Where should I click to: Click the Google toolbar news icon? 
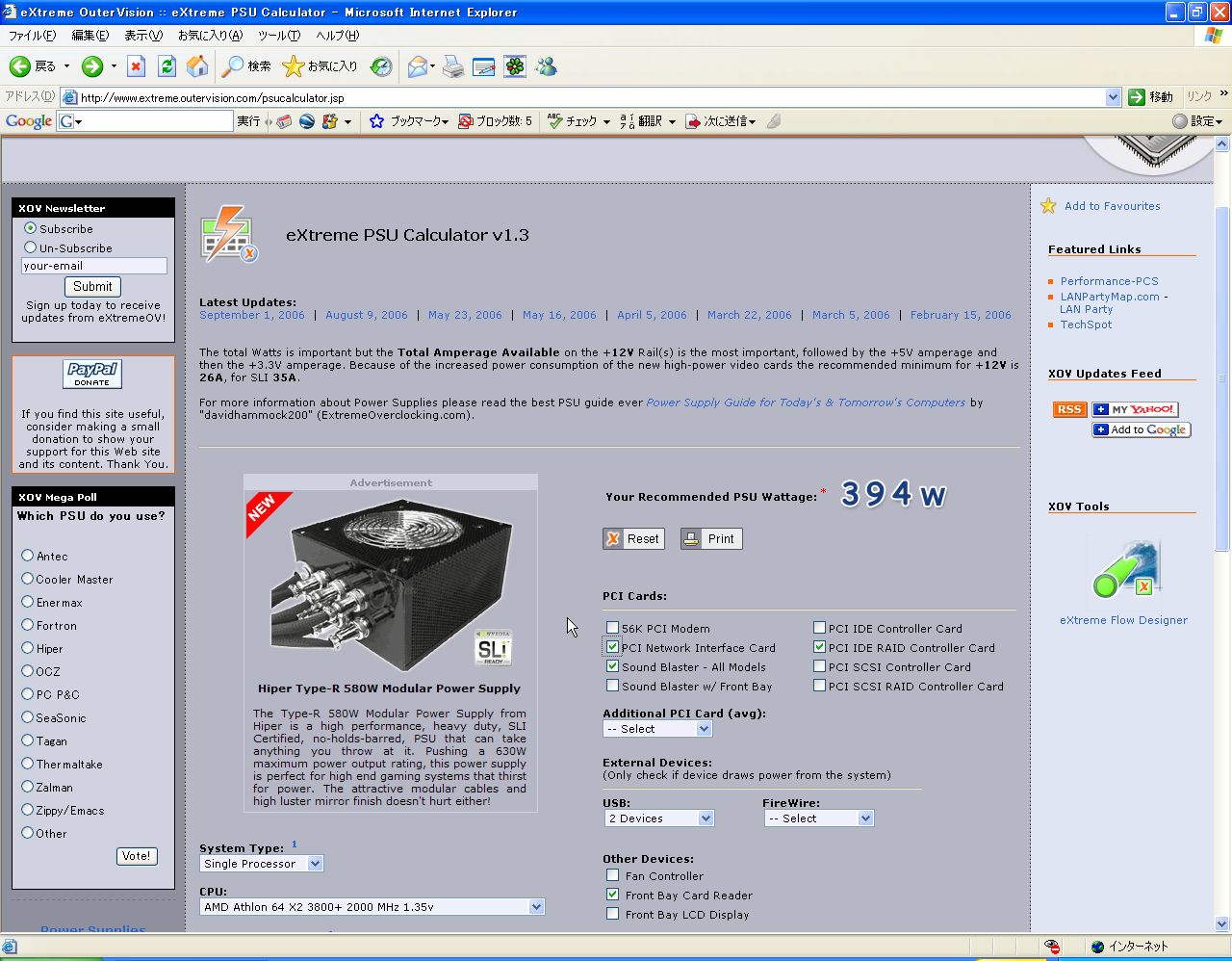coord(284,121)
